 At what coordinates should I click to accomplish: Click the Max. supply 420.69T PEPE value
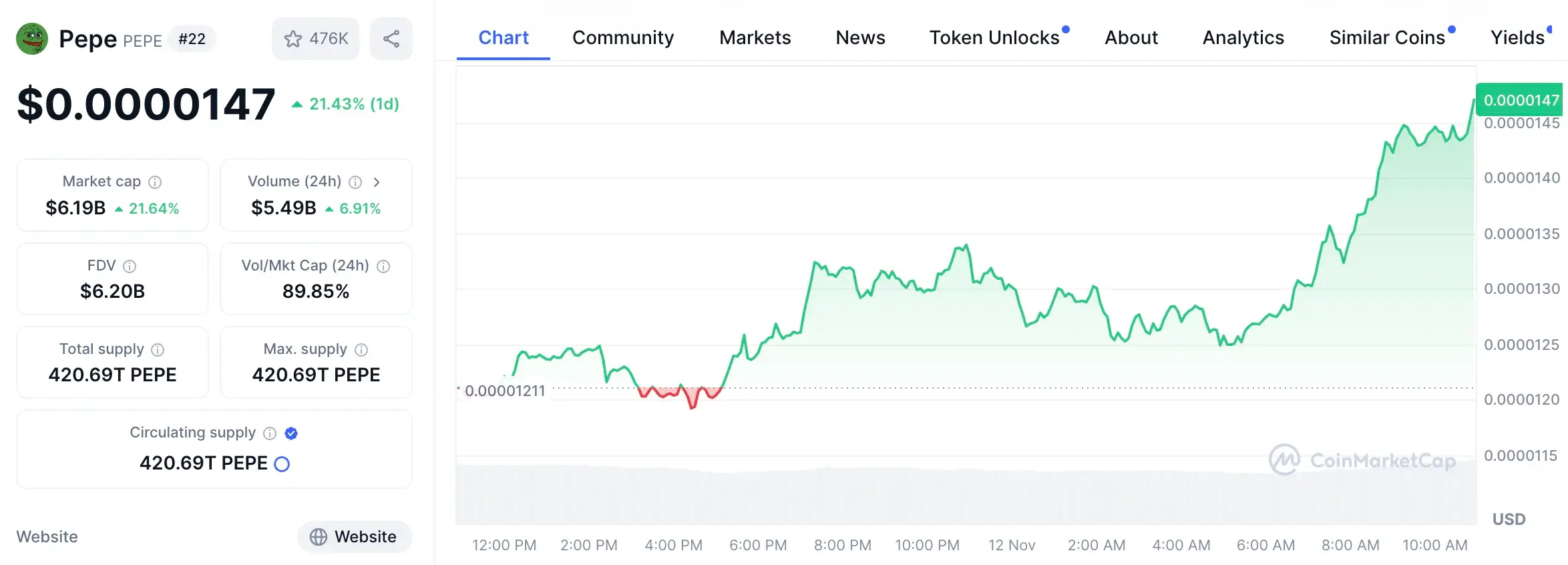click(x=316, y=375)
